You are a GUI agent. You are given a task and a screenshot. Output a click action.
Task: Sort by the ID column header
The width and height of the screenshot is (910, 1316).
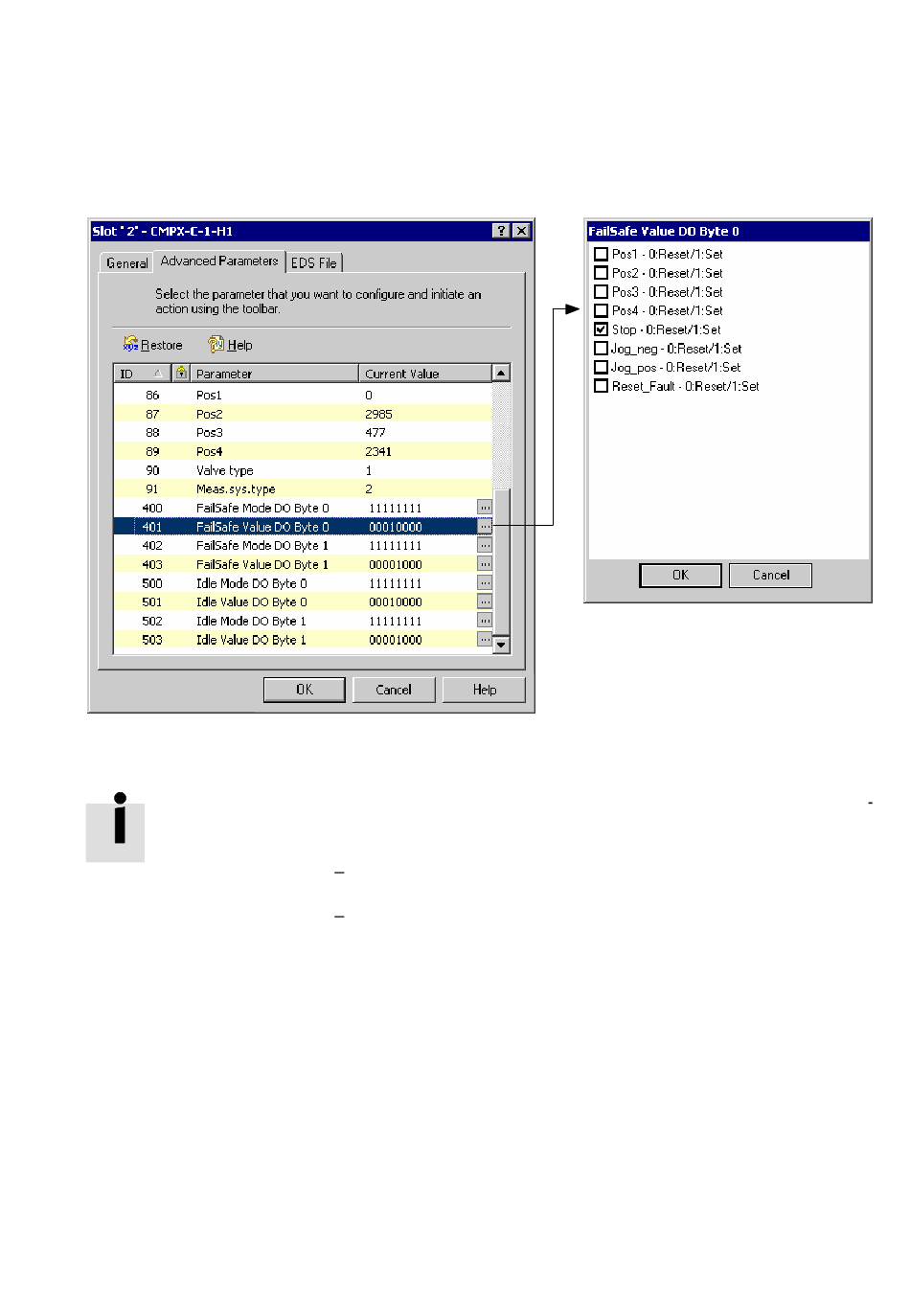click(x=142, y=373)
